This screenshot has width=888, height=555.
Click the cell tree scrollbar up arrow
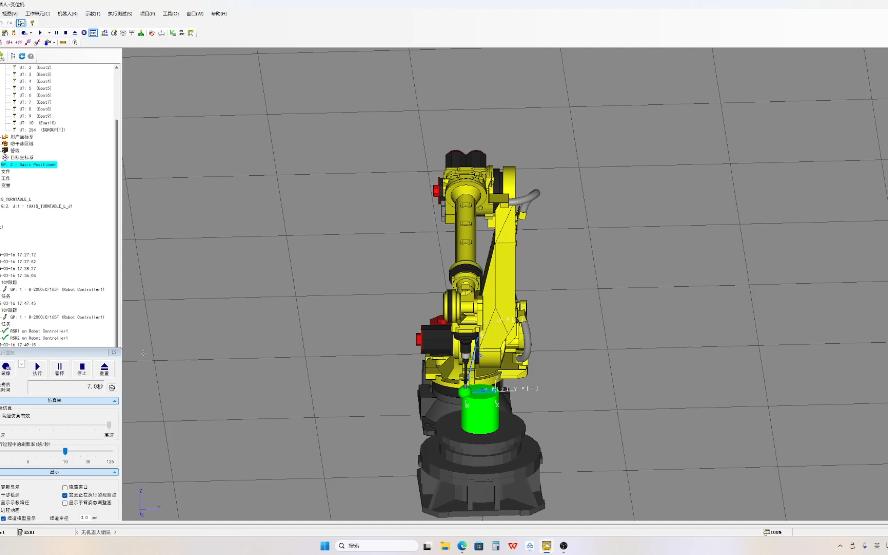pos(117,67)
